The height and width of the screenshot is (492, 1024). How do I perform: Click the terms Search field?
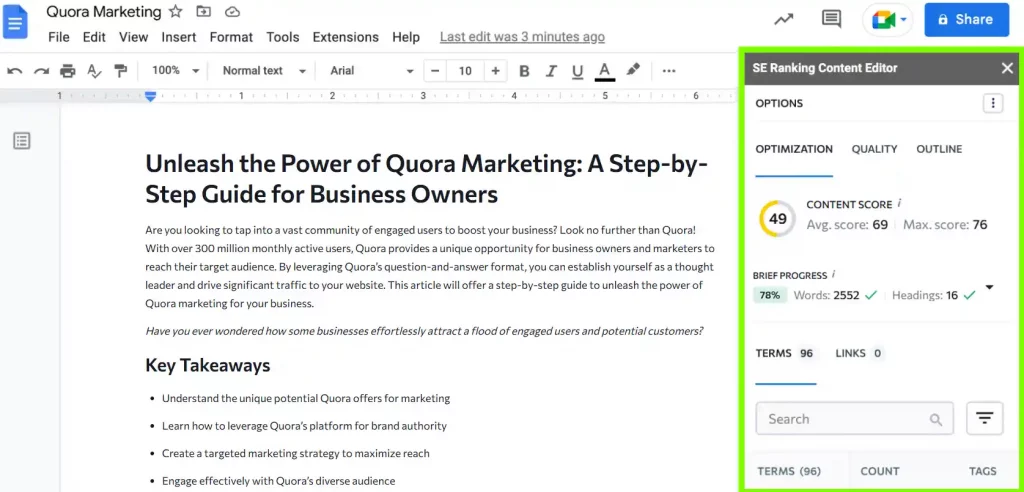pyautogui.click(x=854, y=419)
